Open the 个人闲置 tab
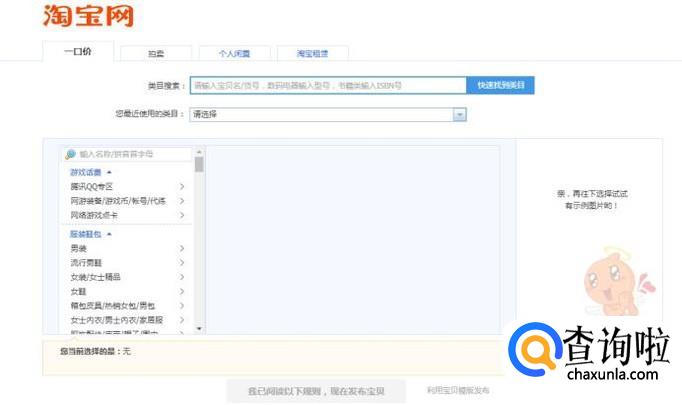The width and height of the screenshot is (682, 405). tap(234, 54)
